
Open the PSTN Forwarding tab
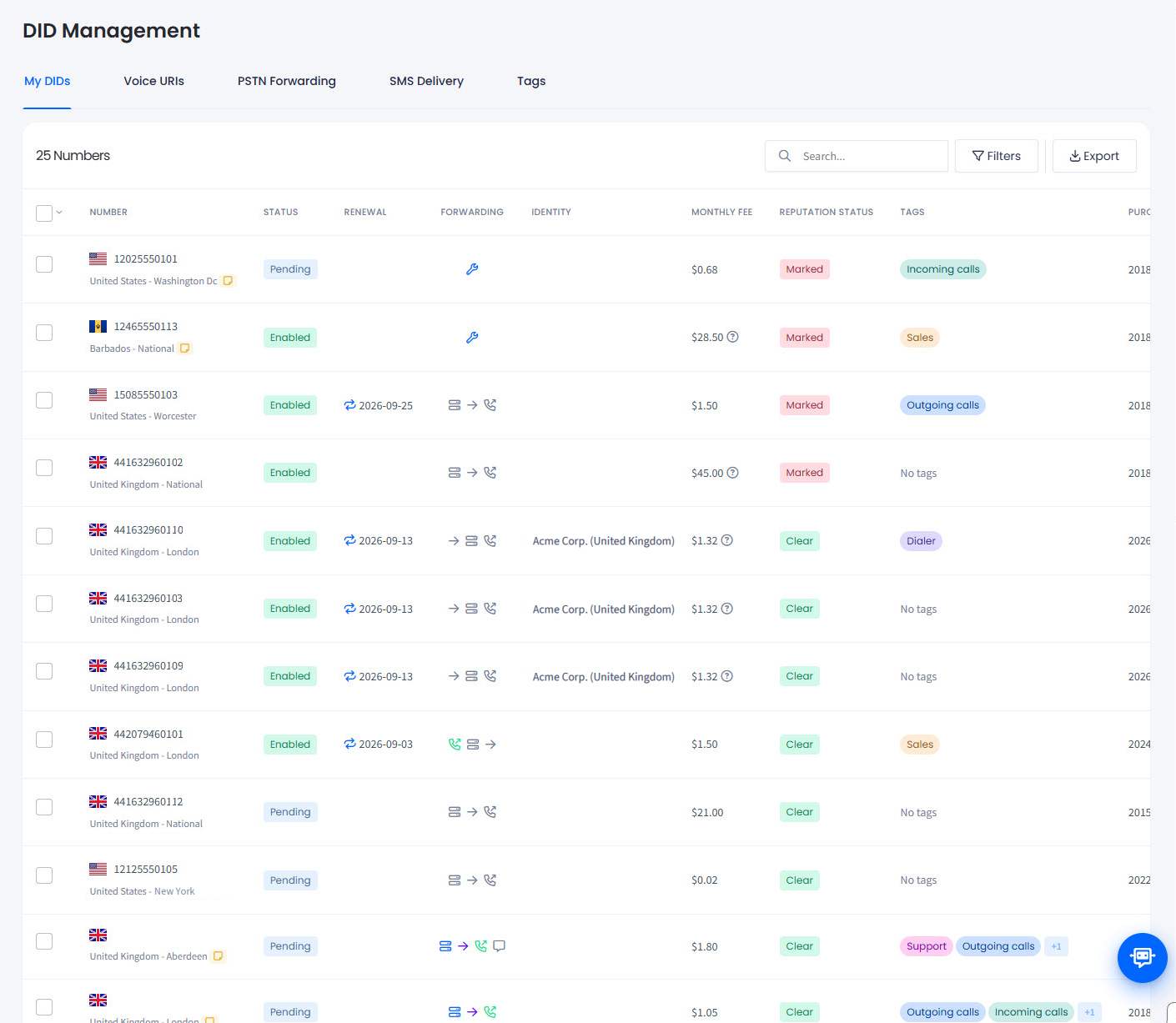click(286, 81)
